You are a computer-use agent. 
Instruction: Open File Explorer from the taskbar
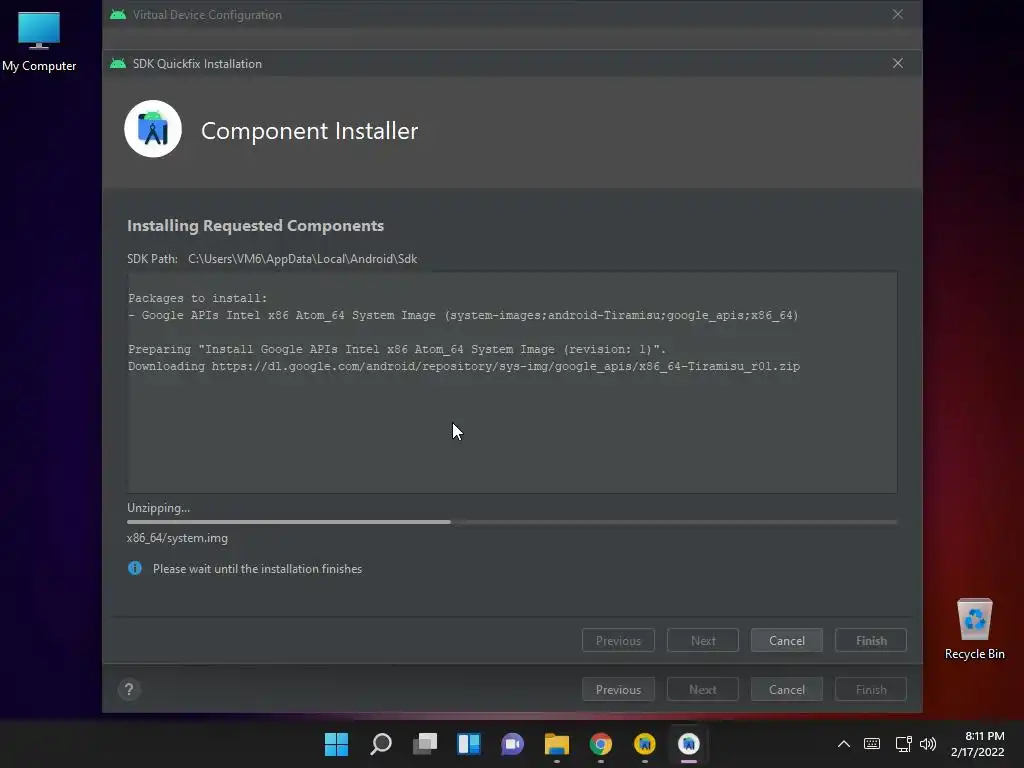click(x=556, y=744)
